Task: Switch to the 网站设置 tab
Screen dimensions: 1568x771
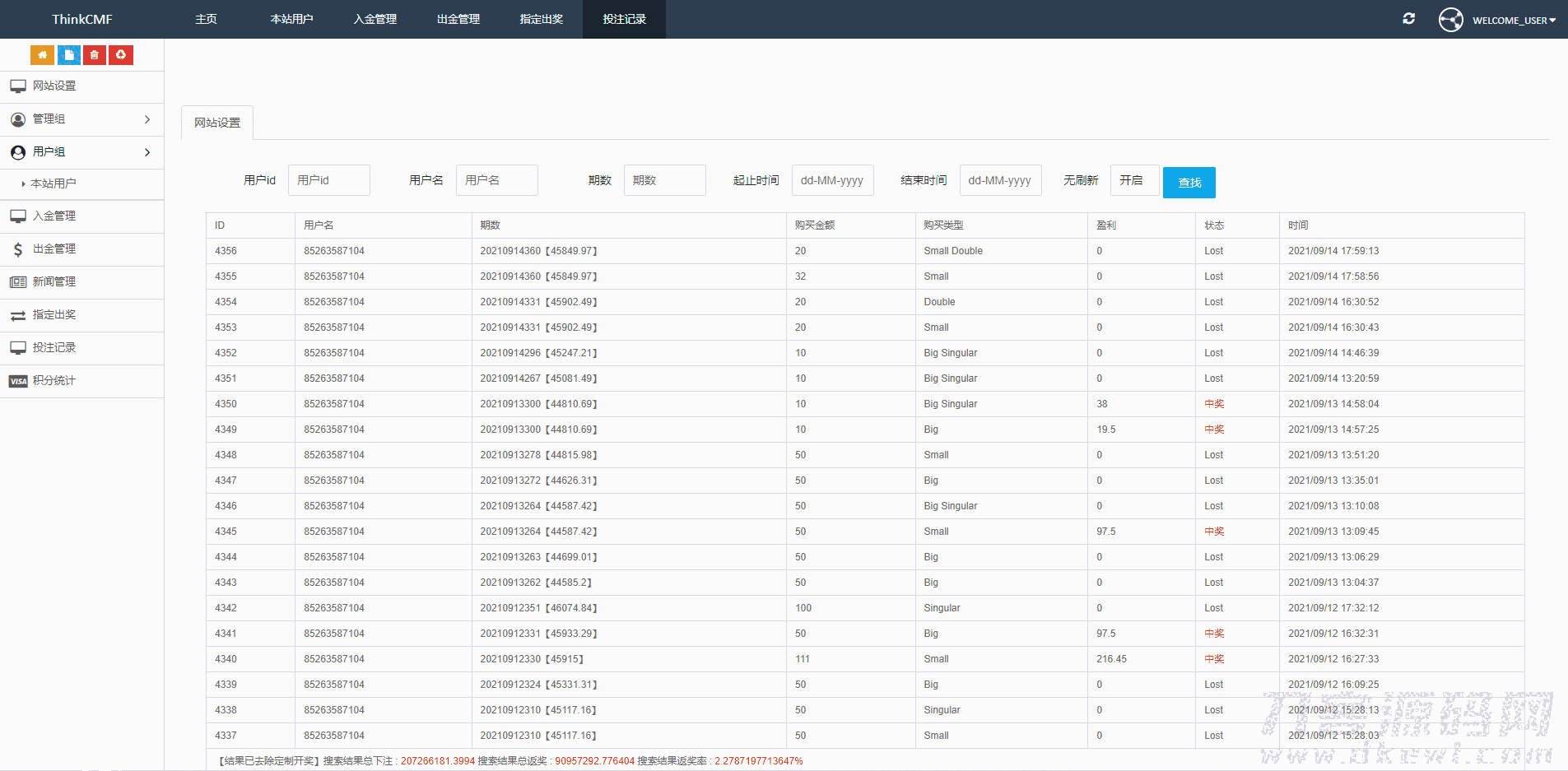Action: 217,123
